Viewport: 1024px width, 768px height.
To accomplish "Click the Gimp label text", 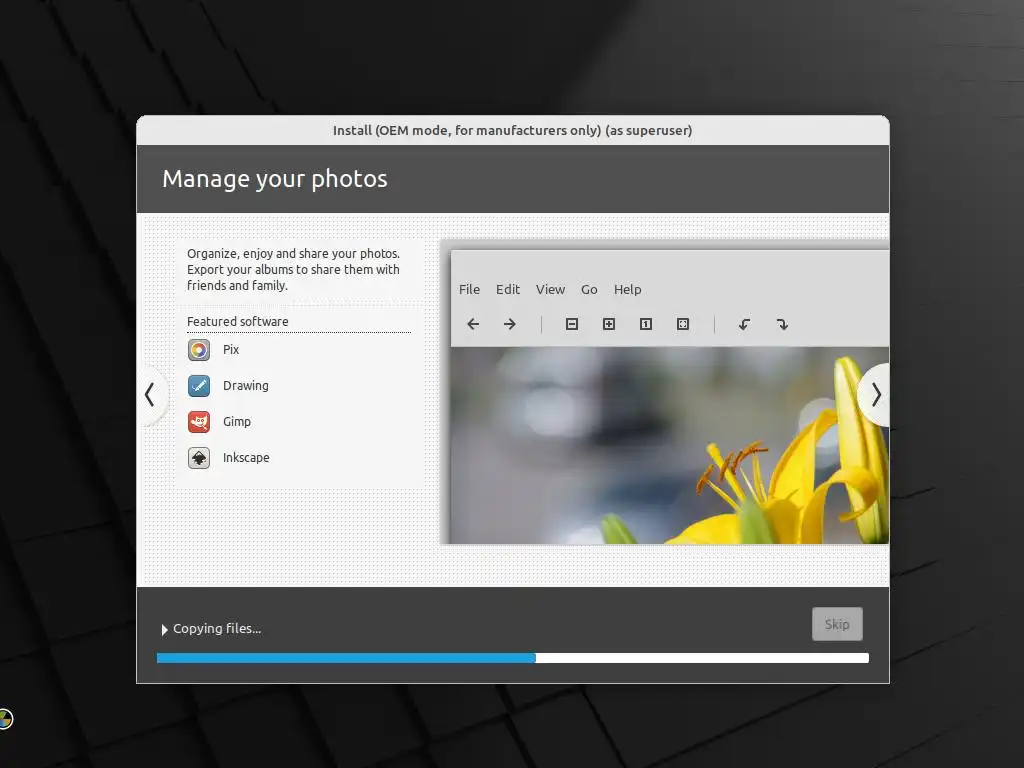I will pyautogui.click(x=237, y=422).
